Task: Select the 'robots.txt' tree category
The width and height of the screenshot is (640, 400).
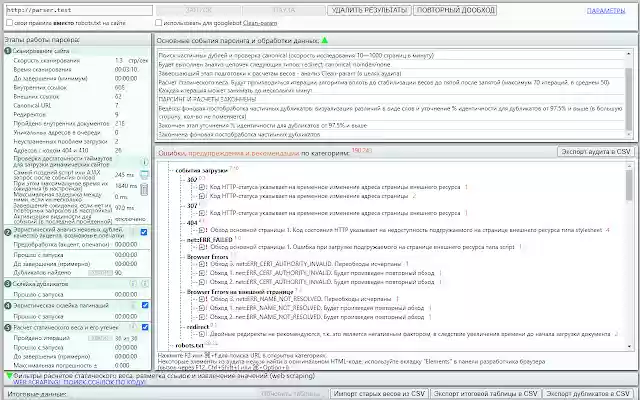Action: (x=189, y=345)
